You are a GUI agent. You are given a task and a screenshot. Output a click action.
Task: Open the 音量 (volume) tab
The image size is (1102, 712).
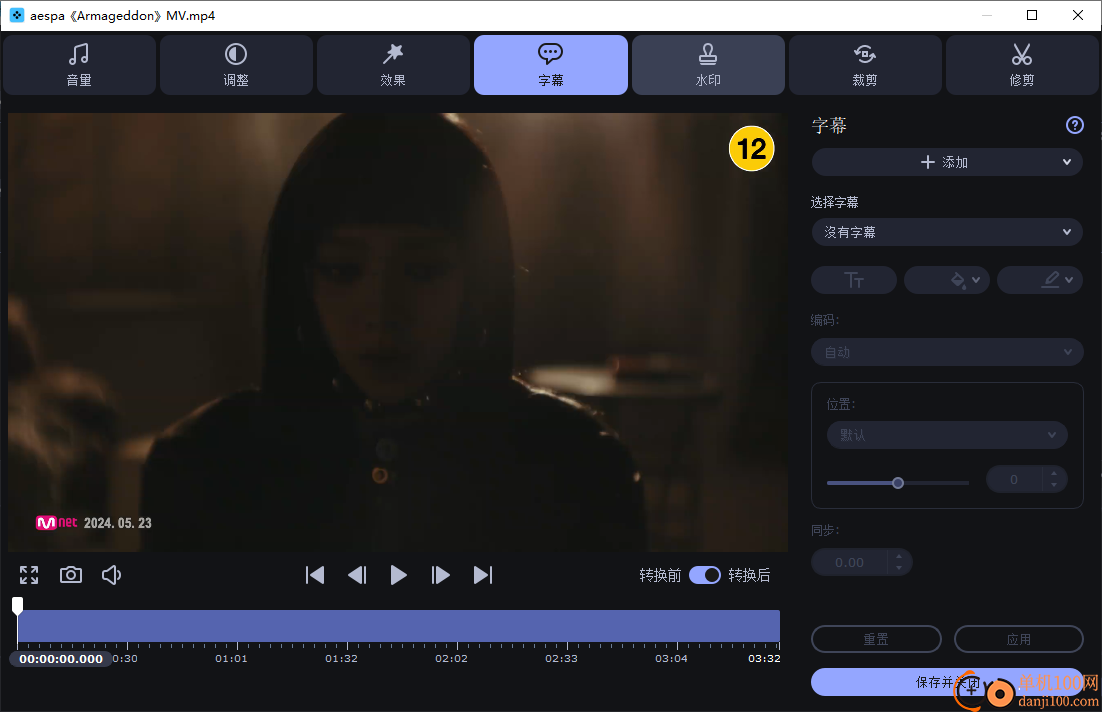pos(79,65)
